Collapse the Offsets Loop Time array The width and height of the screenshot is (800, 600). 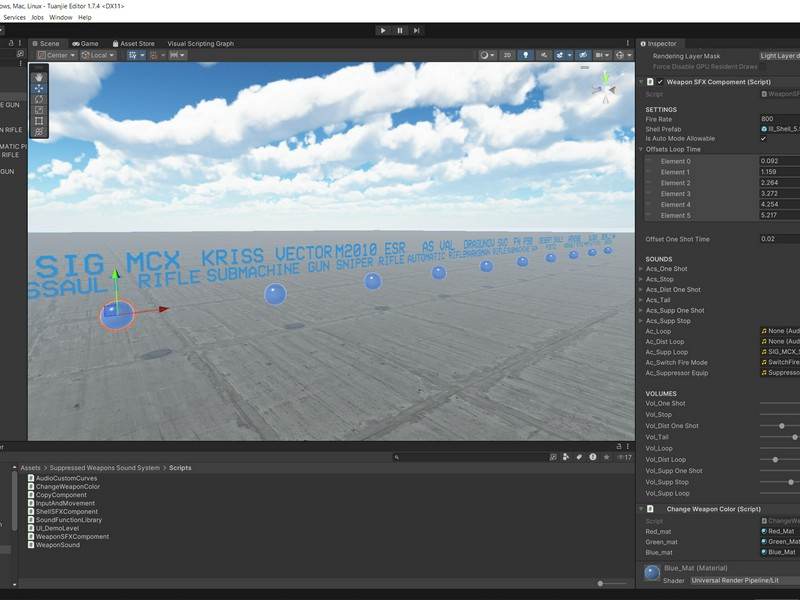click(641, 149)
